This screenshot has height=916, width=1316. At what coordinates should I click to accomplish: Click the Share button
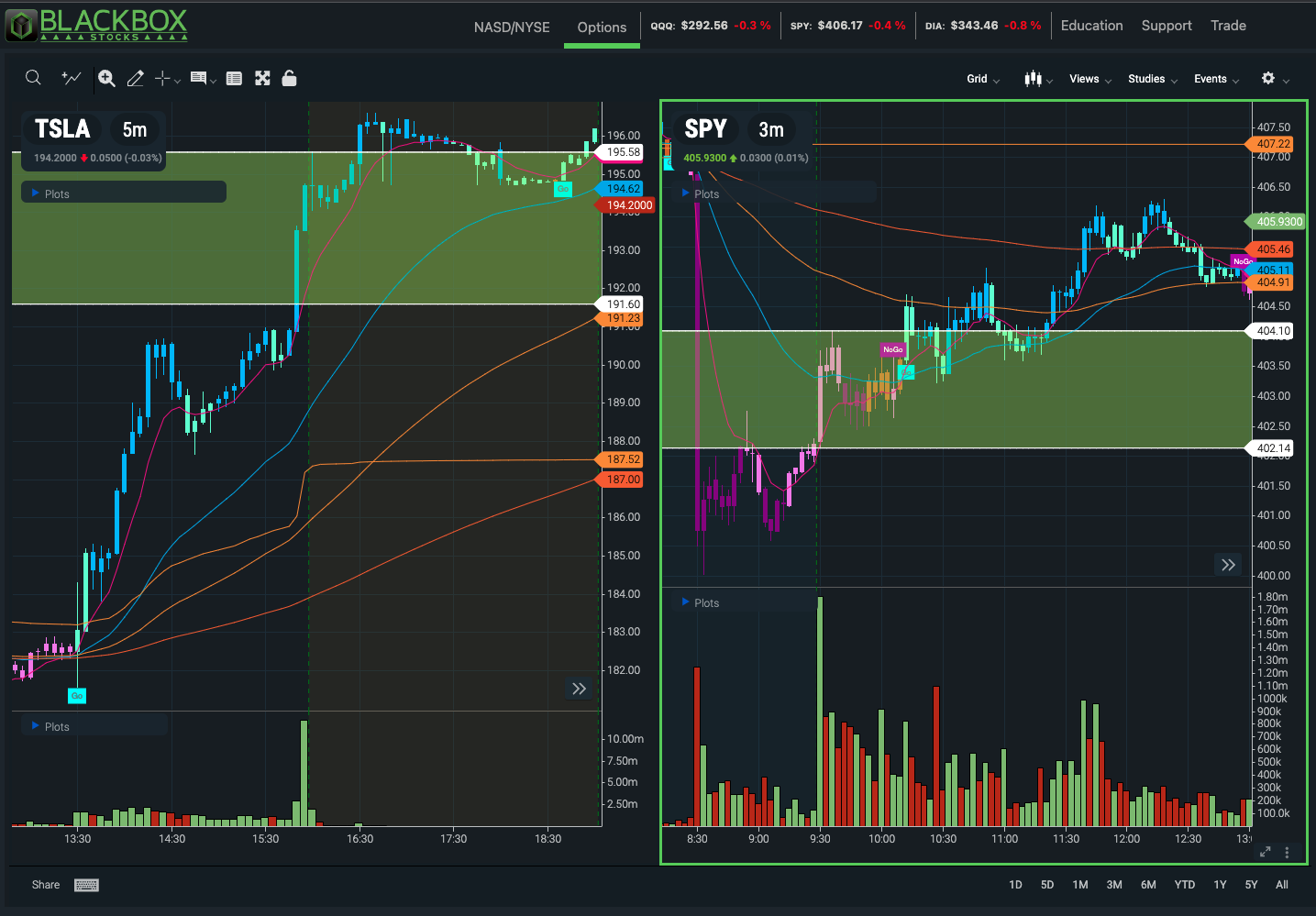(46, 885)
